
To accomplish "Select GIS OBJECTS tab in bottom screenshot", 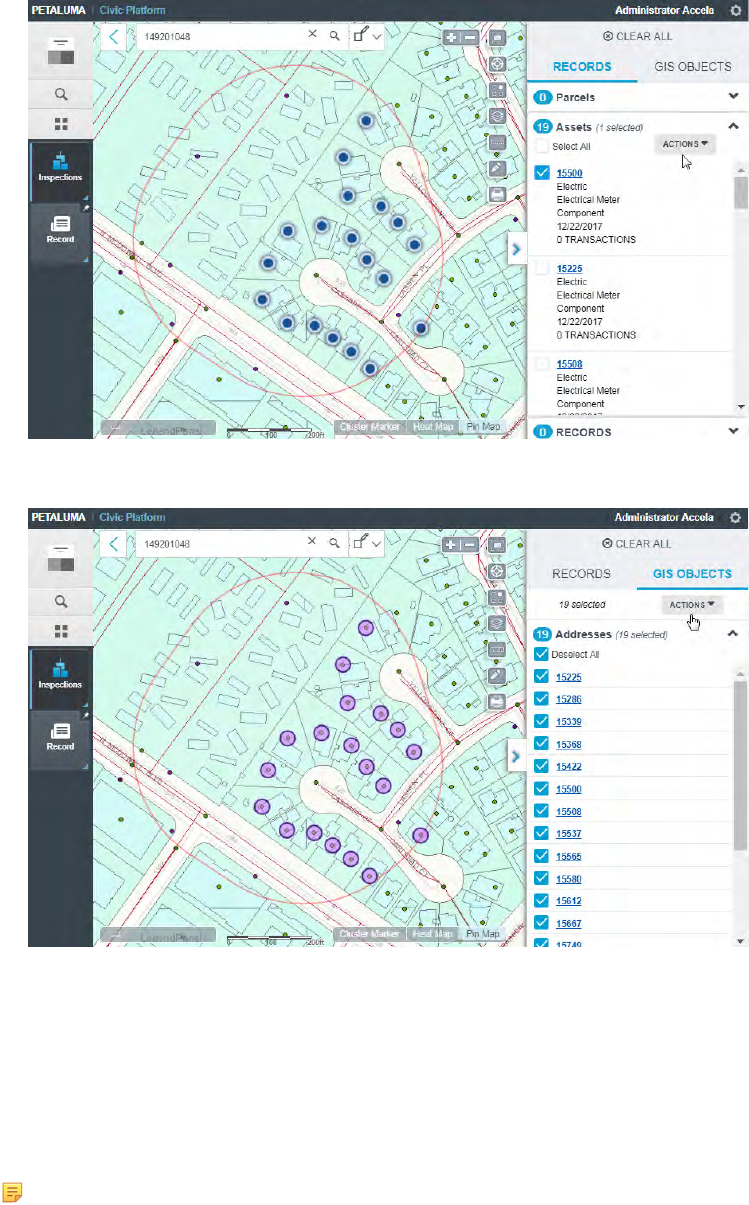I will 693,574.
